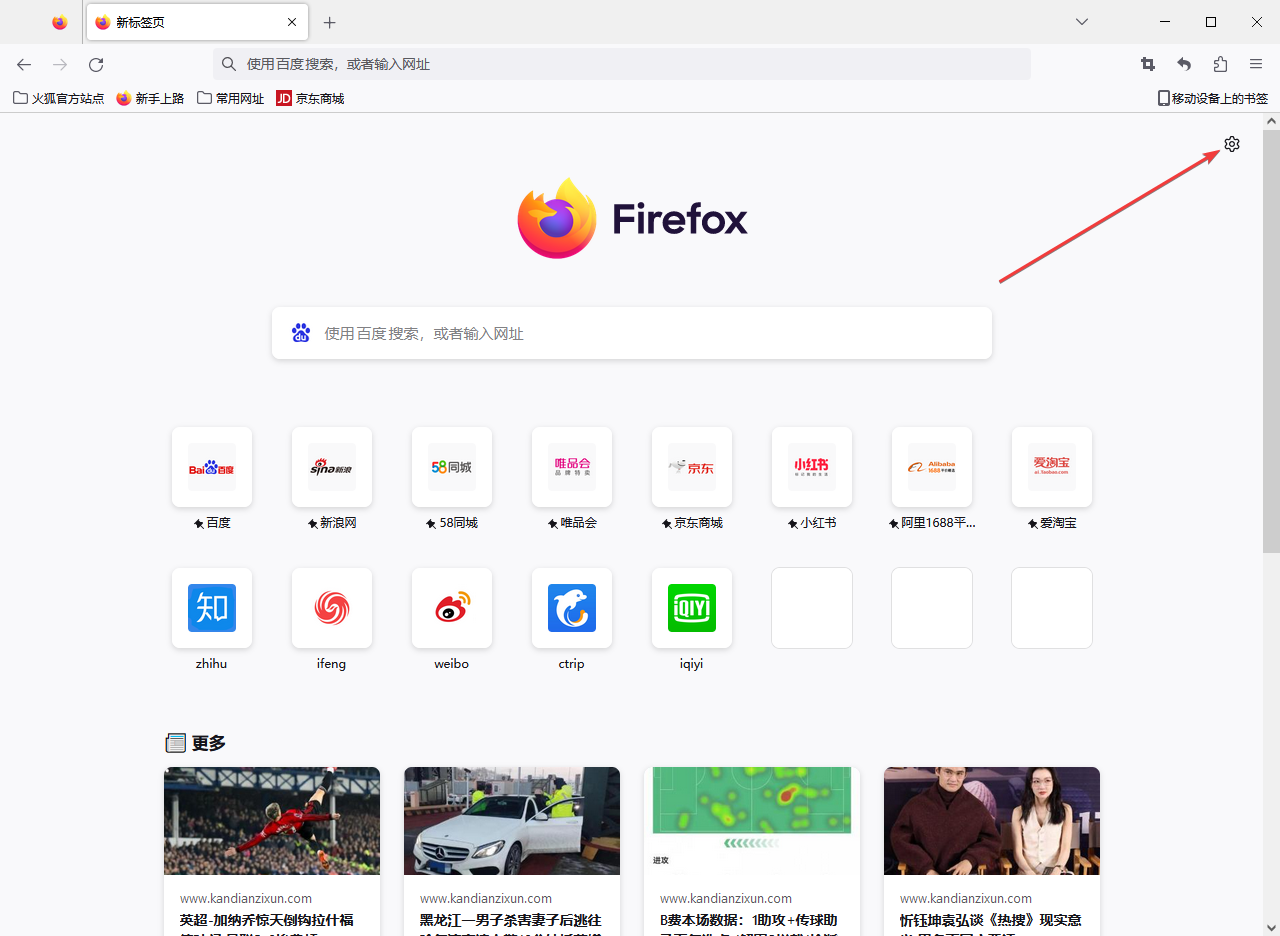Click the back navigation arrow

[23, 64]
